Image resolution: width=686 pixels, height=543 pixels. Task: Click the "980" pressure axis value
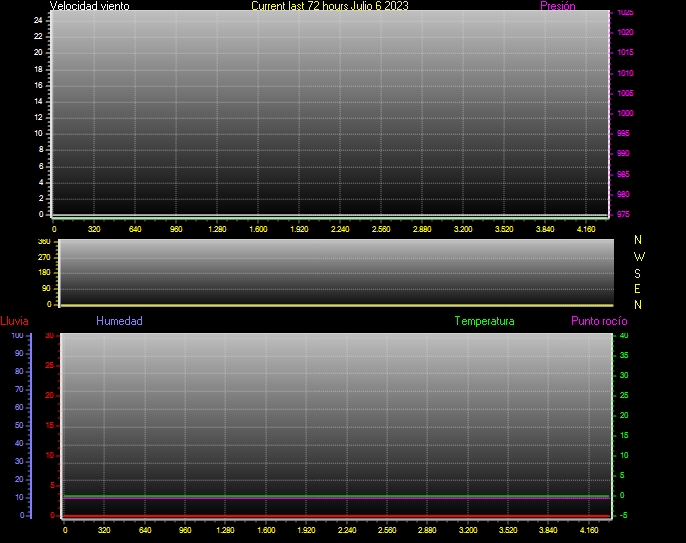coord(623,194)
